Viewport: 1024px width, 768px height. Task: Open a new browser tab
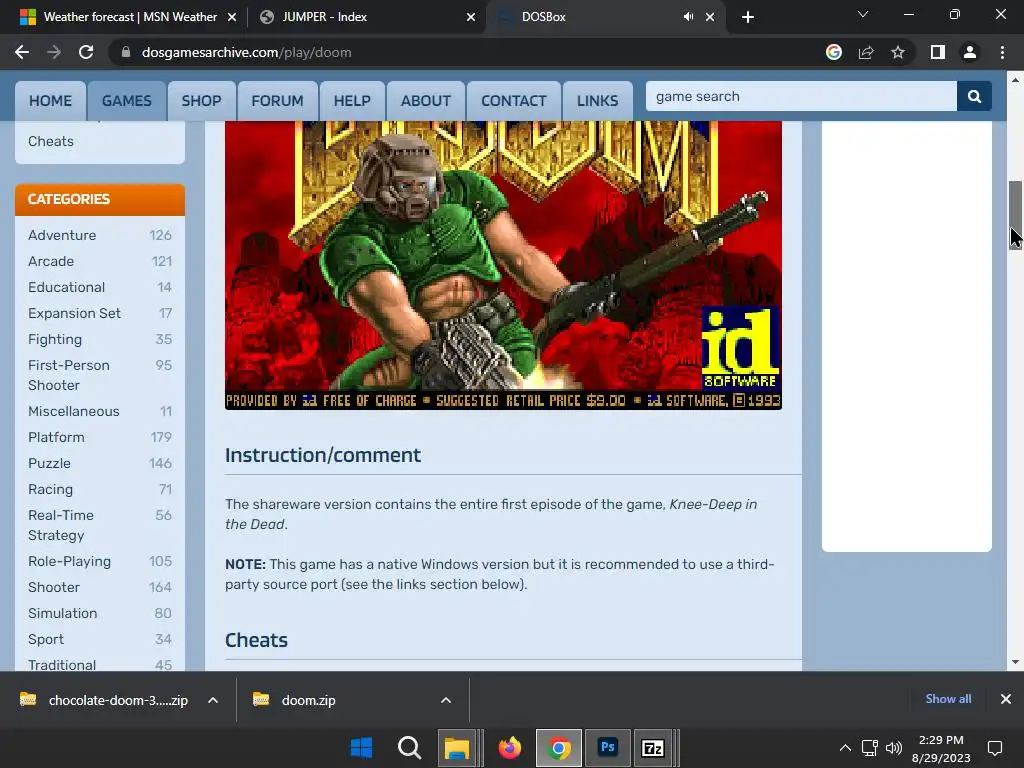[748, 17]
